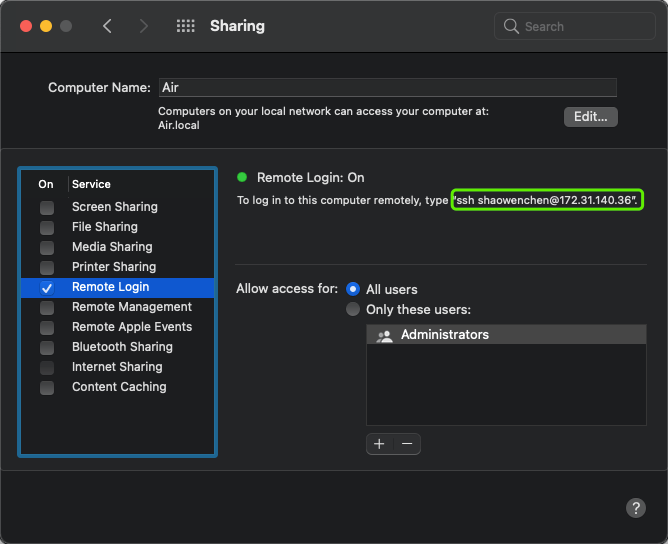The width and height of the screenshot is (668, 544).
Task: Enable Printer Sharing checkbox
Action: tap(47, 268)
